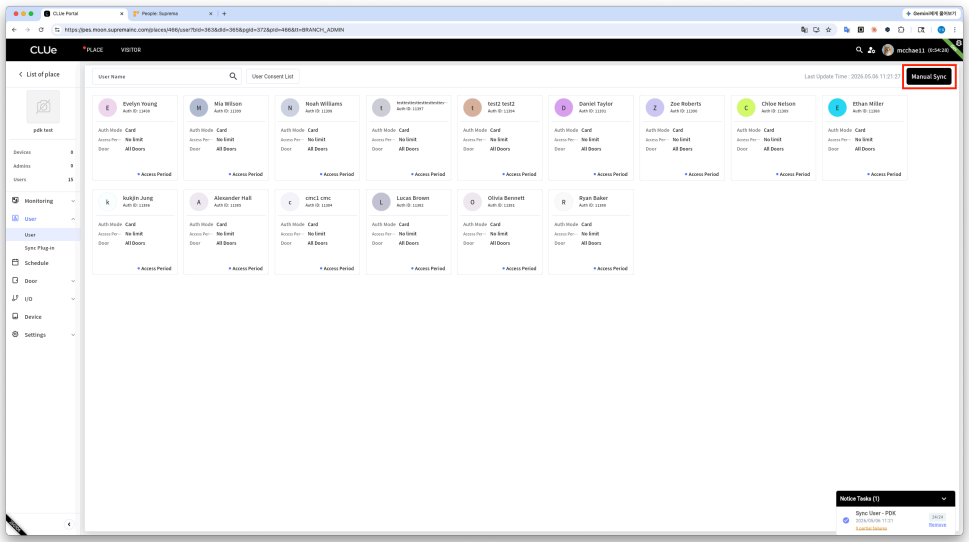Click the user settings icon beside the avatar
Viewport: 969px width, 542px height.
pyautogui.click(x=871, y=50)
